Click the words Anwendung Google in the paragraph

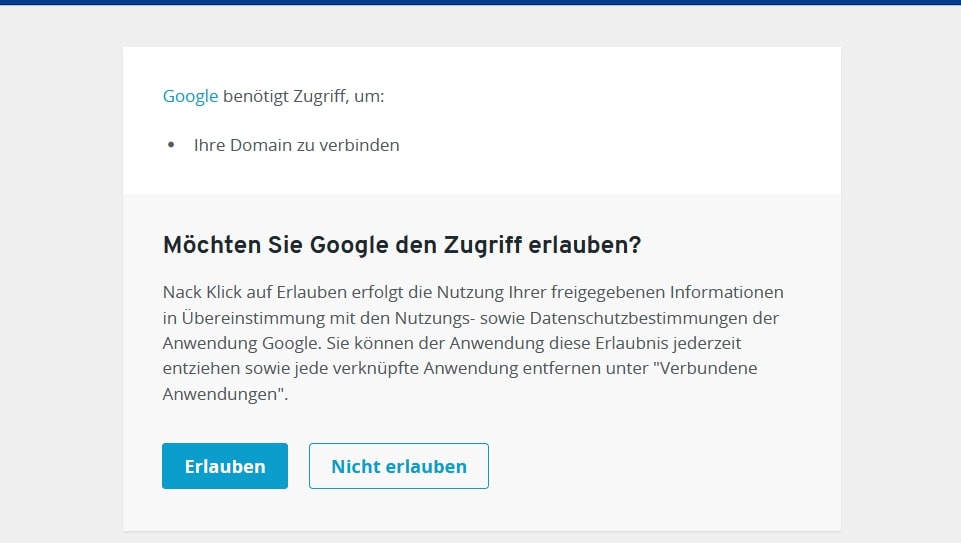[x=241, y=343]
